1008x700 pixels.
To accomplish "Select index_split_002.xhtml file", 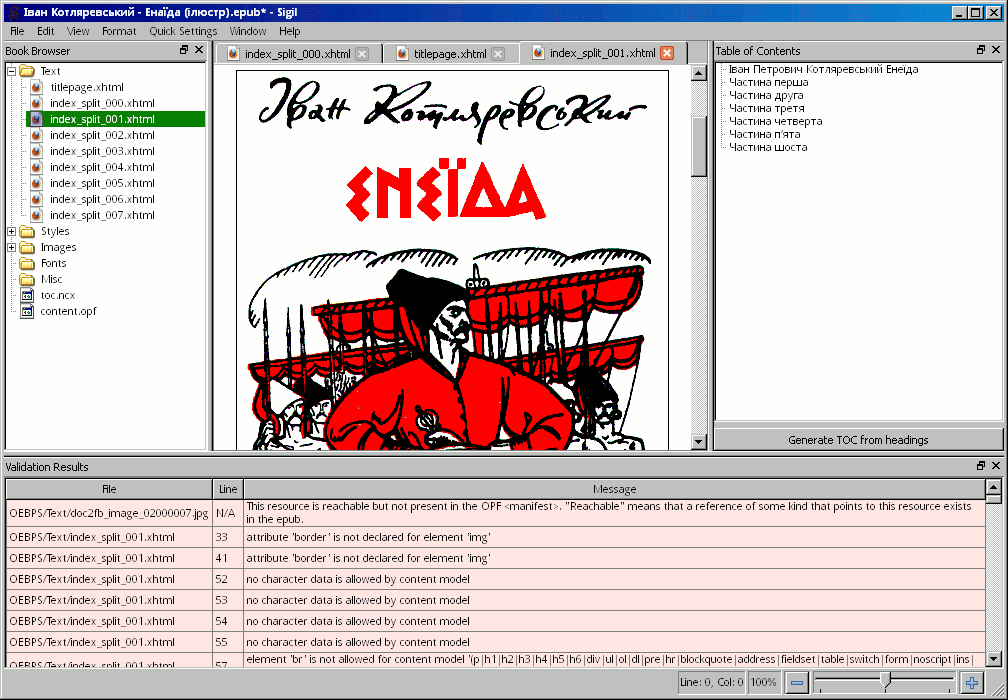I will coord(102,135).
